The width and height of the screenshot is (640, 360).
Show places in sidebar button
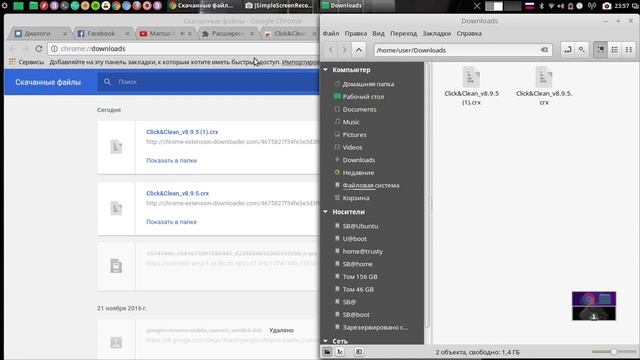coord(327,351)
